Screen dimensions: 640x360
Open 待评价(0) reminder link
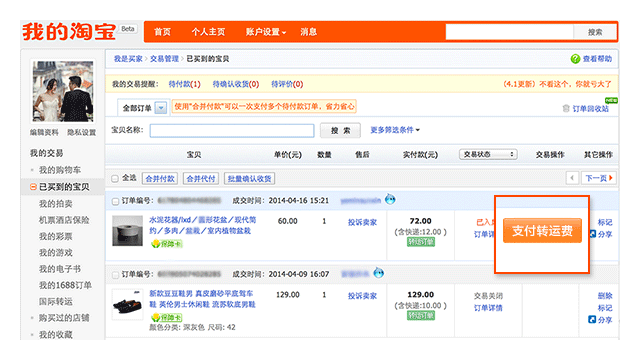[x=287, y=84]
